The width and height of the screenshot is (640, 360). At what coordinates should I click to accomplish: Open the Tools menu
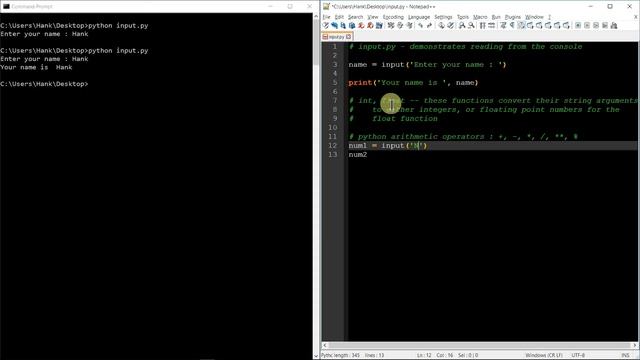point(463,17)
